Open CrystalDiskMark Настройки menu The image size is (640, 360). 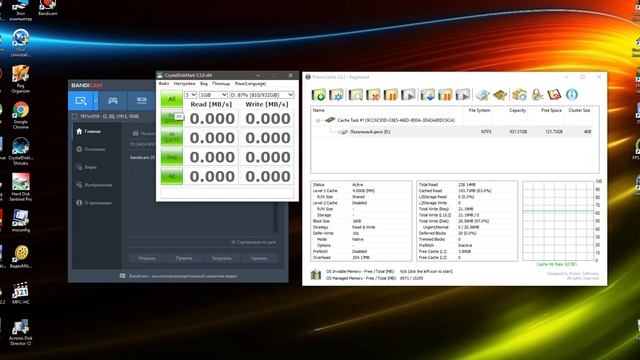(184, 84)
